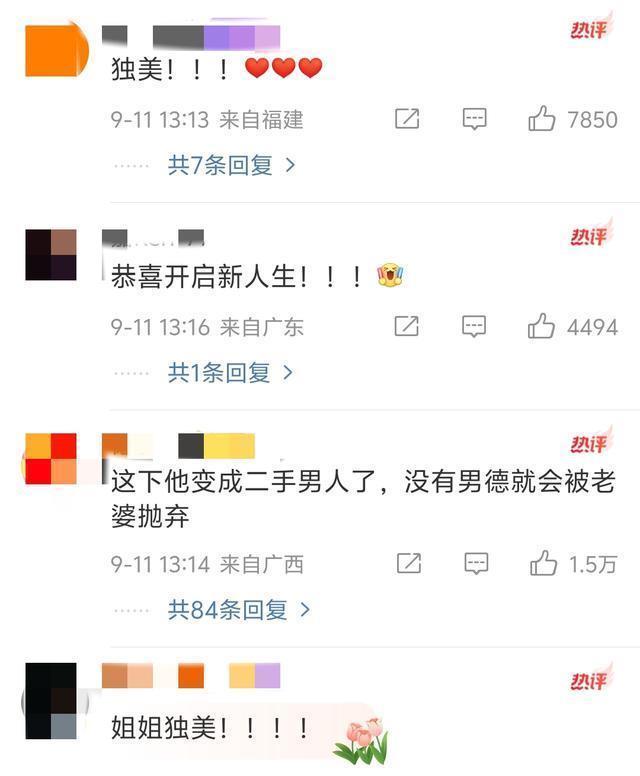Open the dark avatar of second commenter
Screen dimensions: 640x776
tap(51, 255)
